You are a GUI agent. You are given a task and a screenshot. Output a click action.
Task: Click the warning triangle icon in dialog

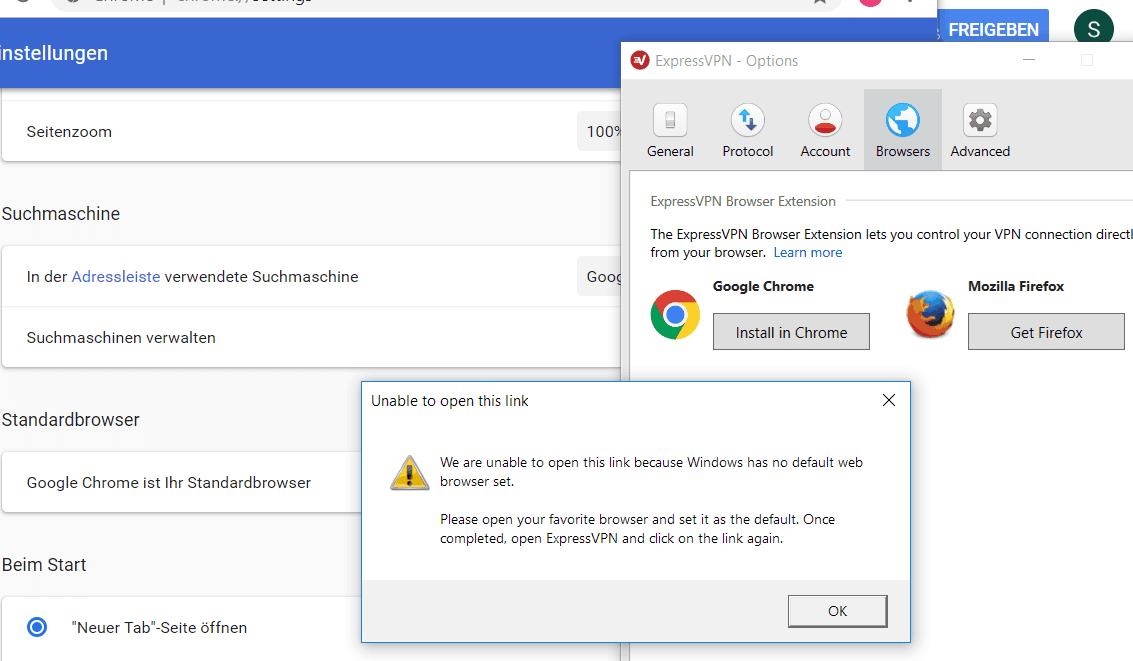(410, 473)
